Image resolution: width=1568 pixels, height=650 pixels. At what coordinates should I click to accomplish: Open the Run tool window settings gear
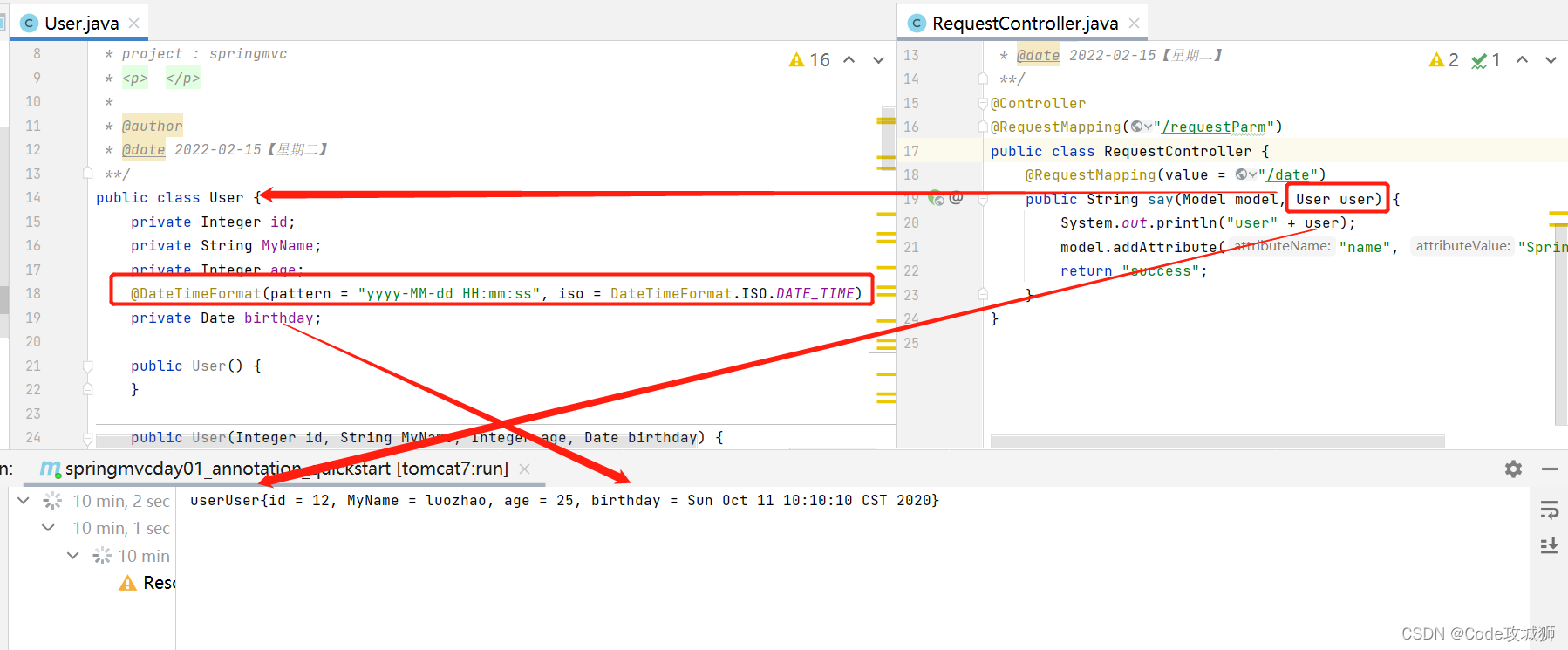[1513, 469]
